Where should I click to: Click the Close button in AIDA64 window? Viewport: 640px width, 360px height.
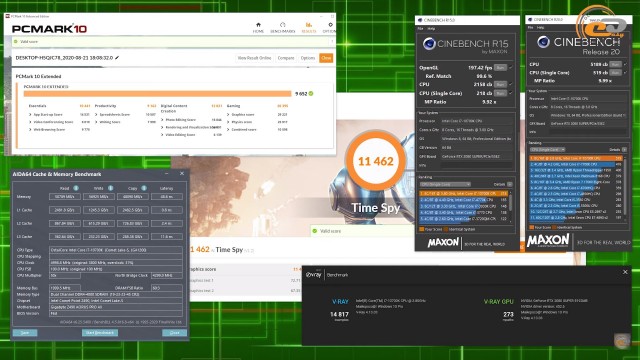tap(175, 333)
